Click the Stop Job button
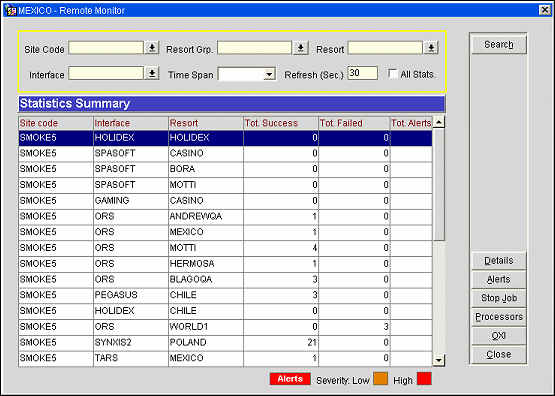Image resolution: width=555 pixels, height=396 pixels. coord(499,298)
